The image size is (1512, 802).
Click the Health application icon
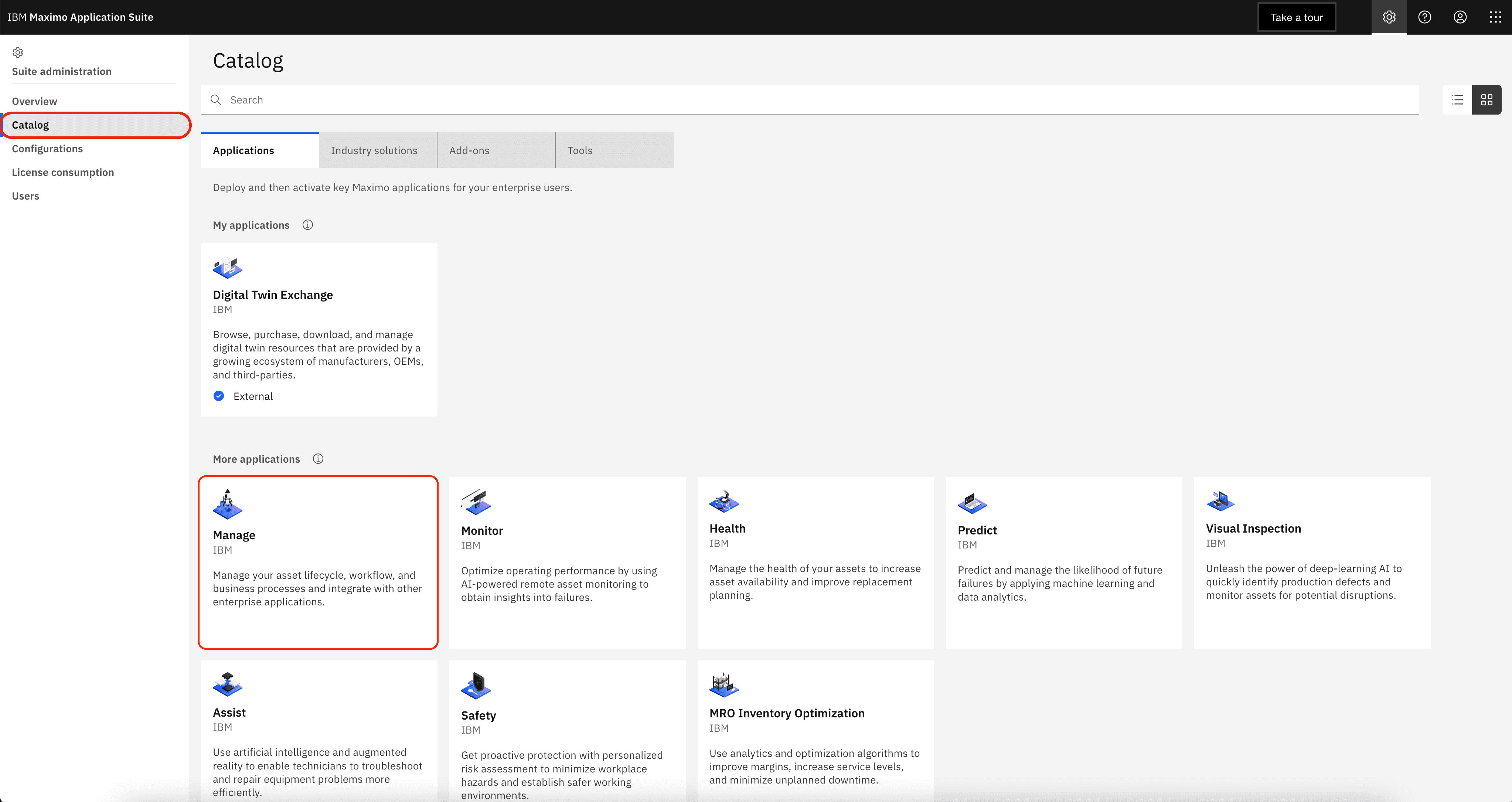coord(724,501)
